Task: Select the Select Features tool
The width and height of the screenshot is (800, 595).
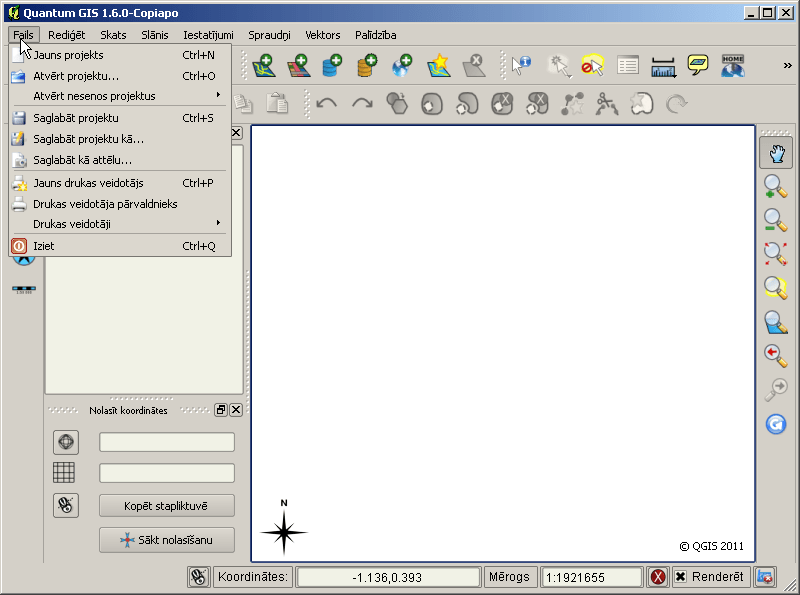Action: [x=559, y=66]
